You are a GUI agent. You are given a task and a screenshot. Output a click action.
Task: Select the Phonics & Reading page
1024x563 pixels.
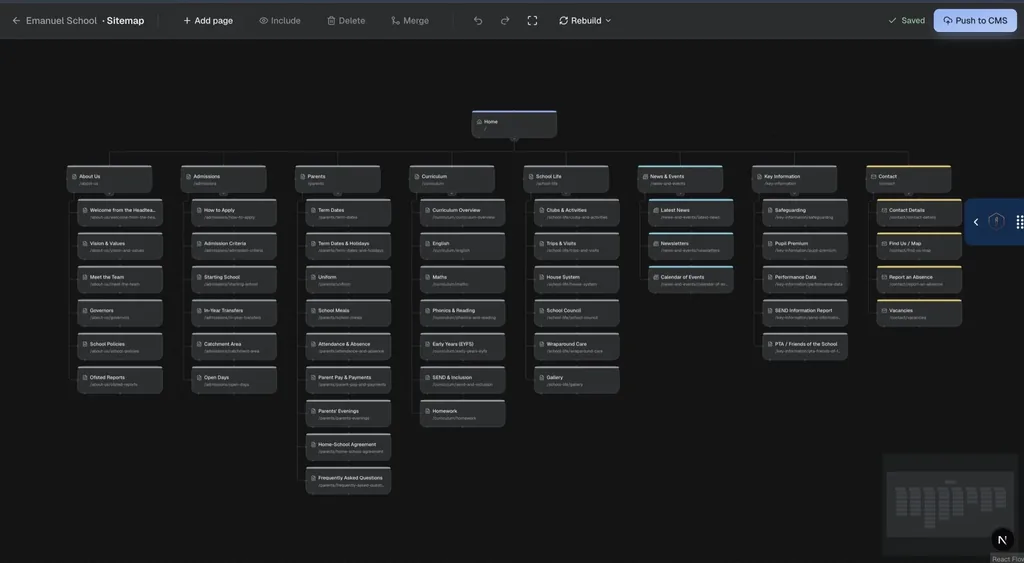coord(463,314)
